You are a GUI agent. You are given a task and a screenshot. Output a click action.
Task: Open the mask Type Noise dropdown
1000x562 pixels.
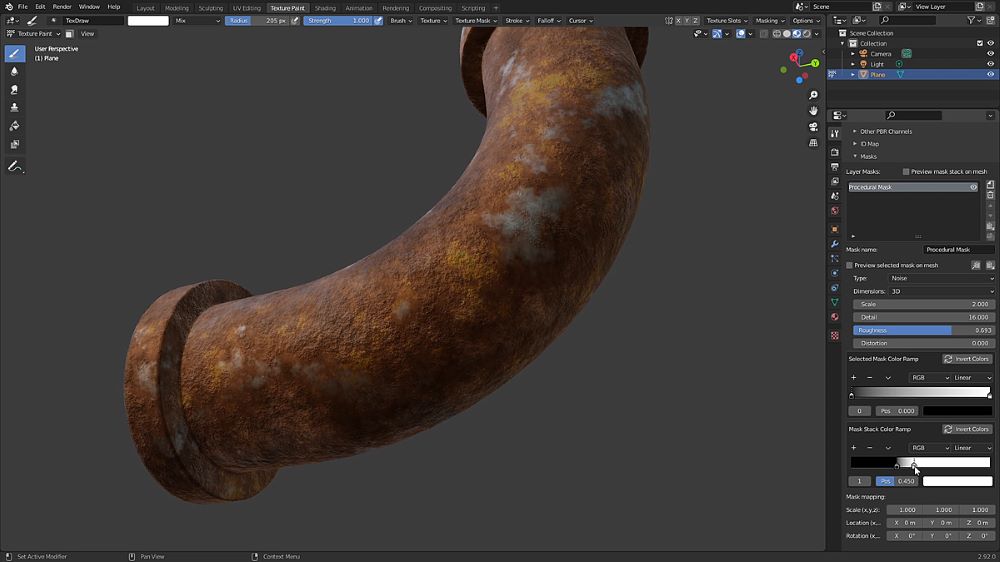[941, 278]
